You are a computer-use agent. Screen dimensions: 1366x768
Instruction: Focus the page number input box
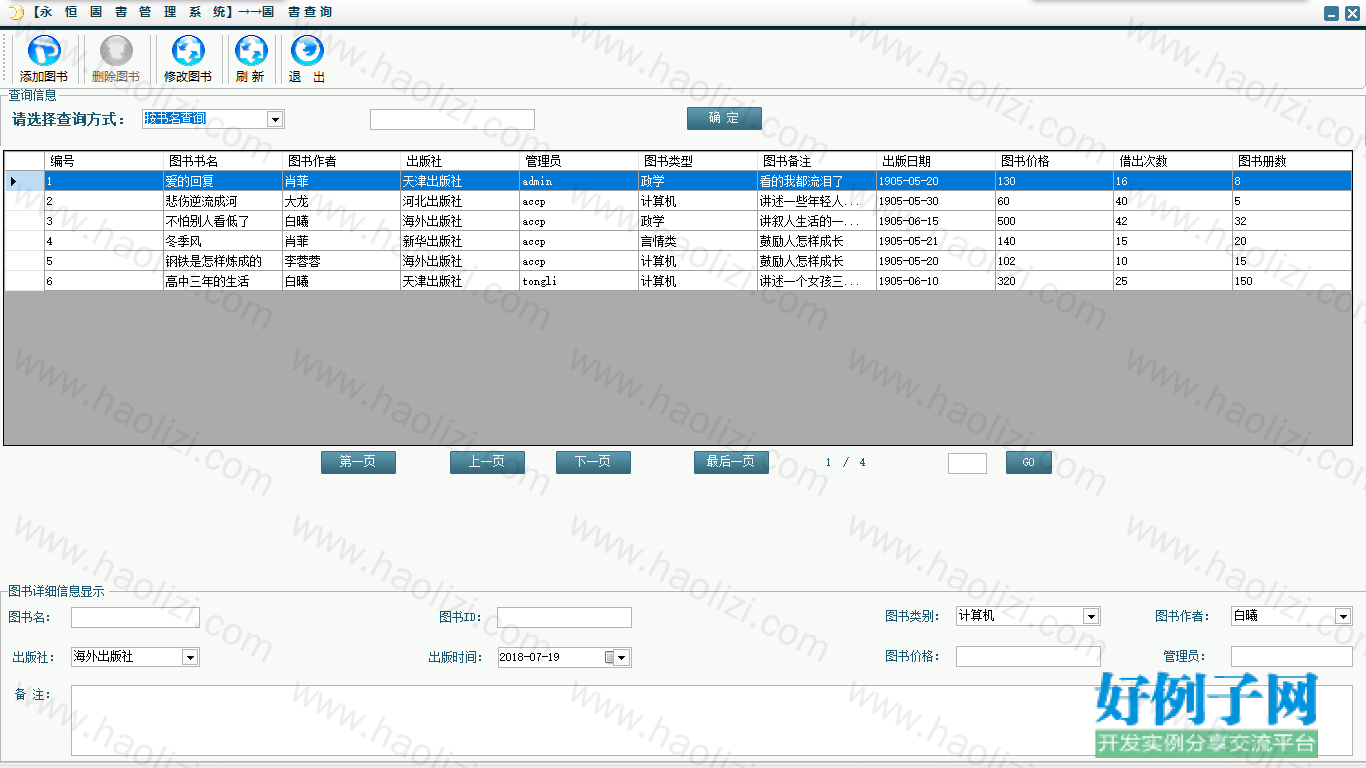(967, 463)
